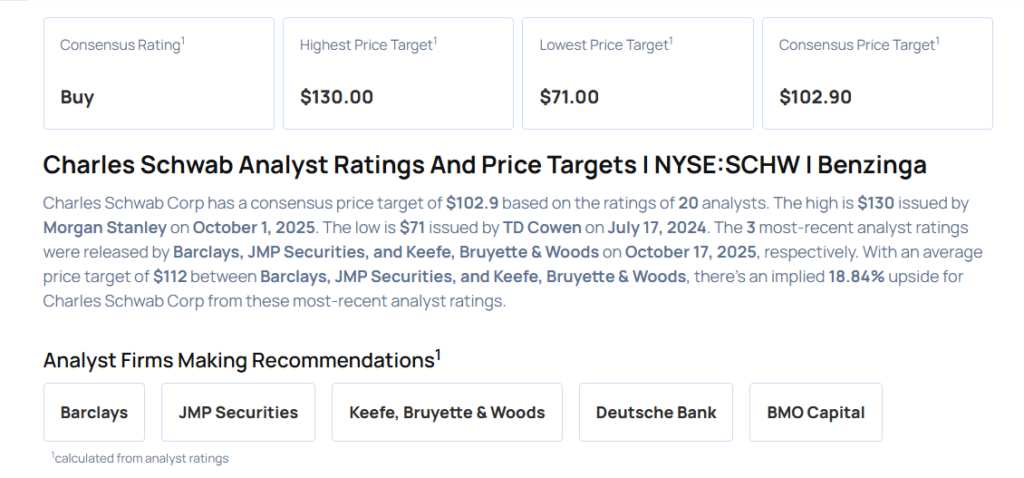Click the $112 average price target text
The width and height of the screenshot is (1024, 478).
click(x=172, y=276)
